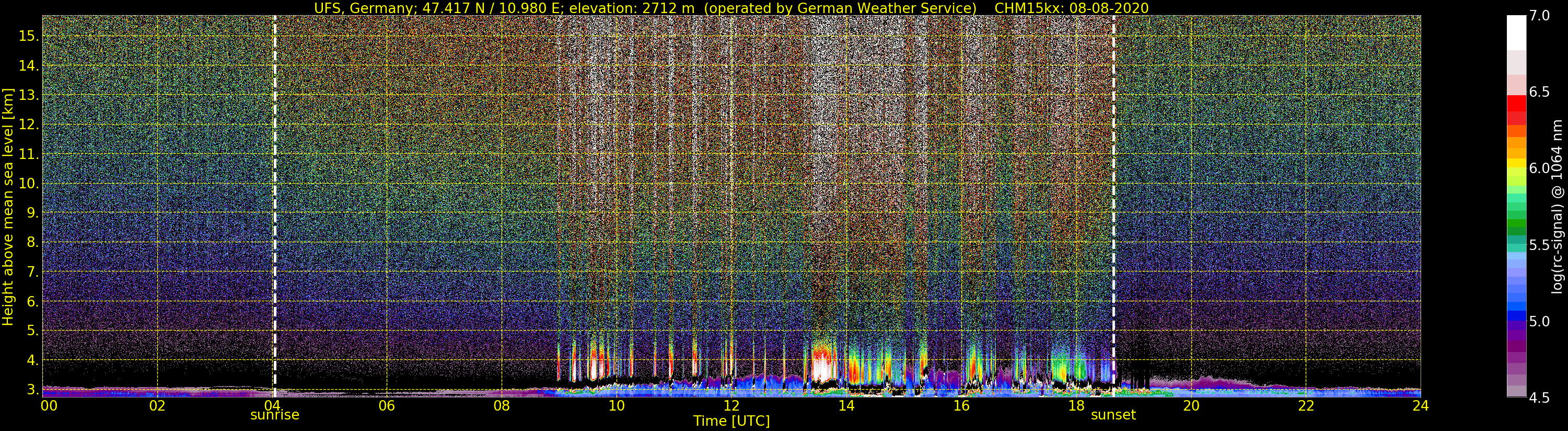The width and height of the screenshot is (1568, 431).
Task: Click height tick '9.' on the y-axis
Action: 32,213
